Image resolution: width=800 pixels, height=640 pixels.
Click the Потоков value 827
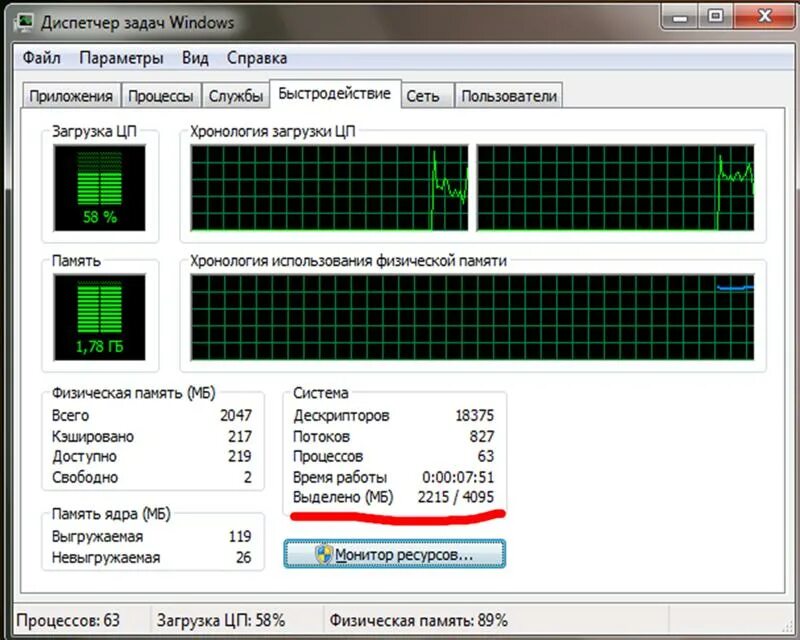point(482,436)
